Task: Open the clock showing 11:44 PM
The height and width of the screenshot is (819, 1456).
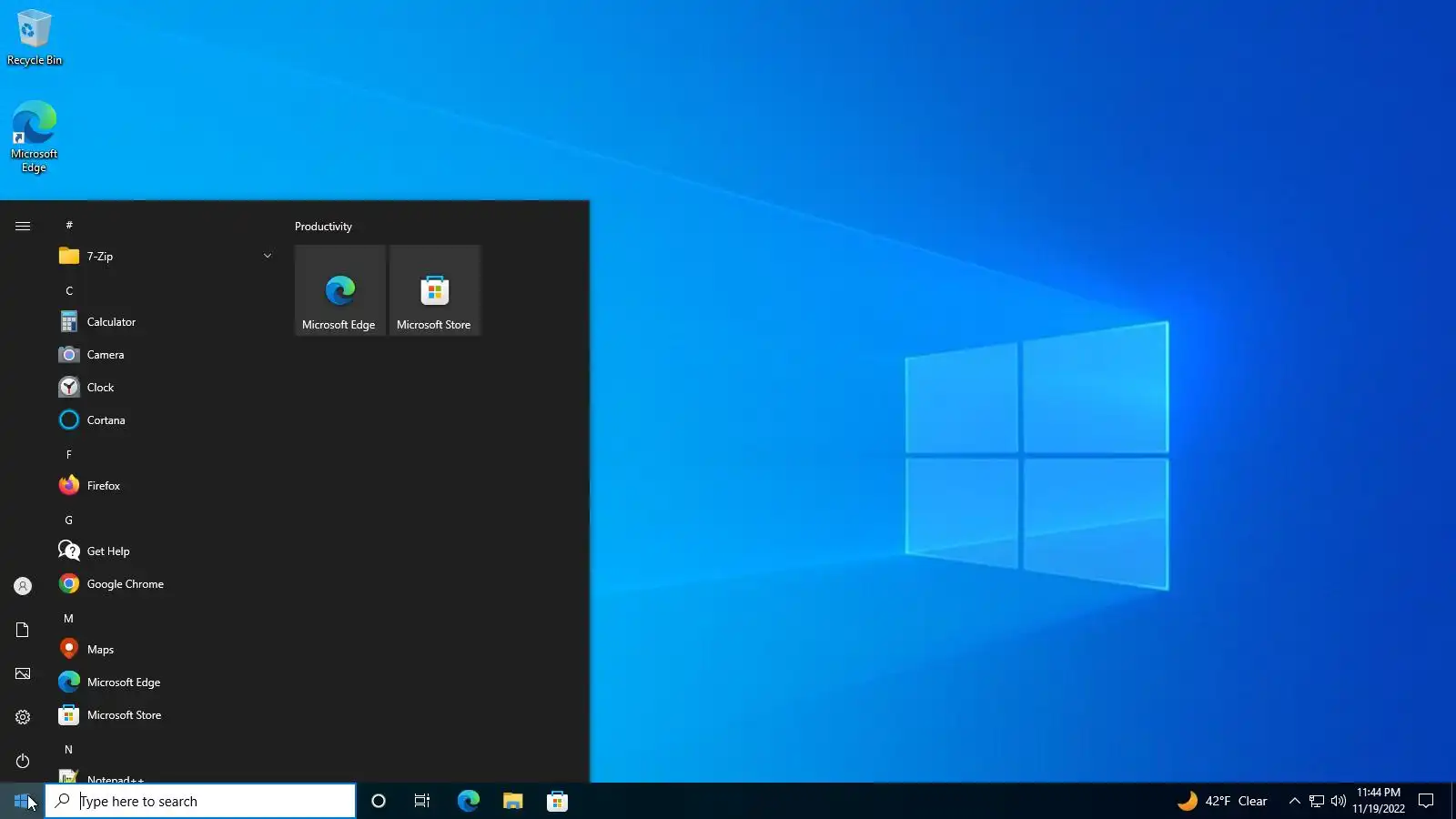Action: coord(1379,801)
